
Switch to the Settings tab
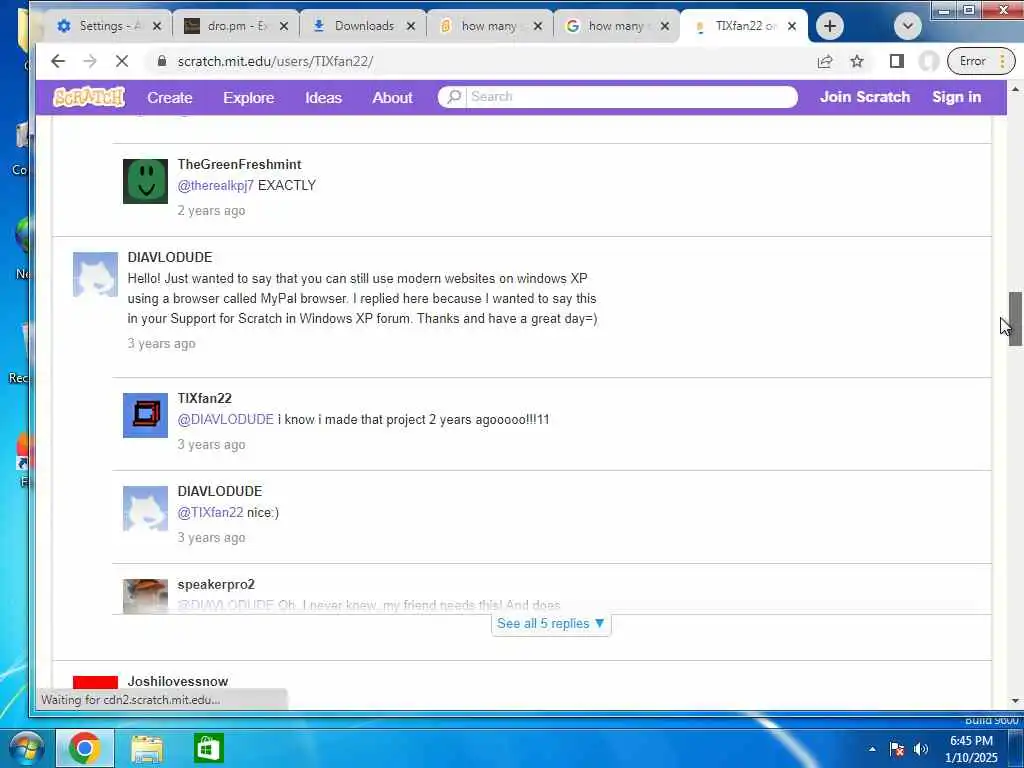click(107, 26)
